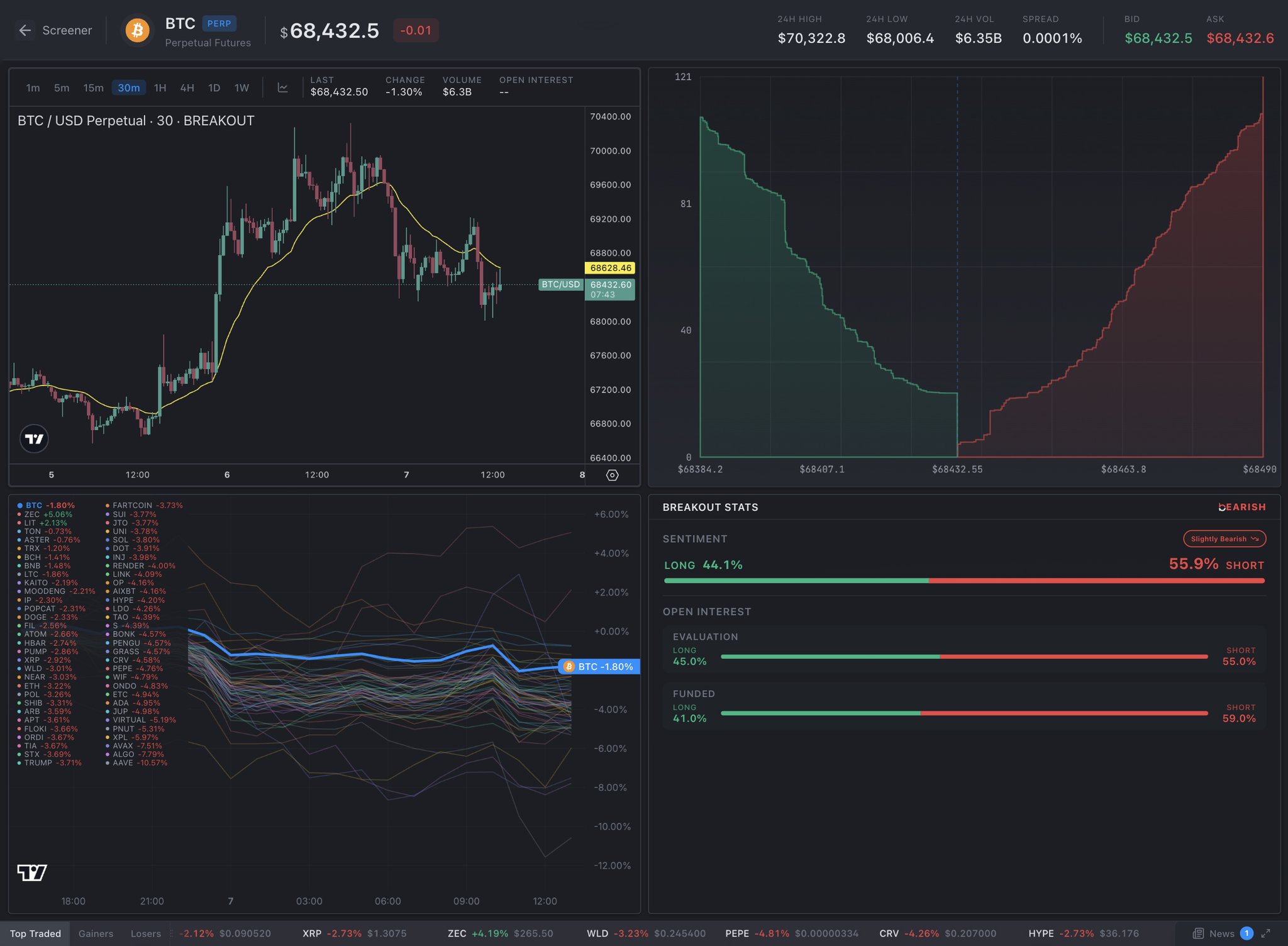Switch to the Gainers tab
The image size is (1288, 946).
96,933
